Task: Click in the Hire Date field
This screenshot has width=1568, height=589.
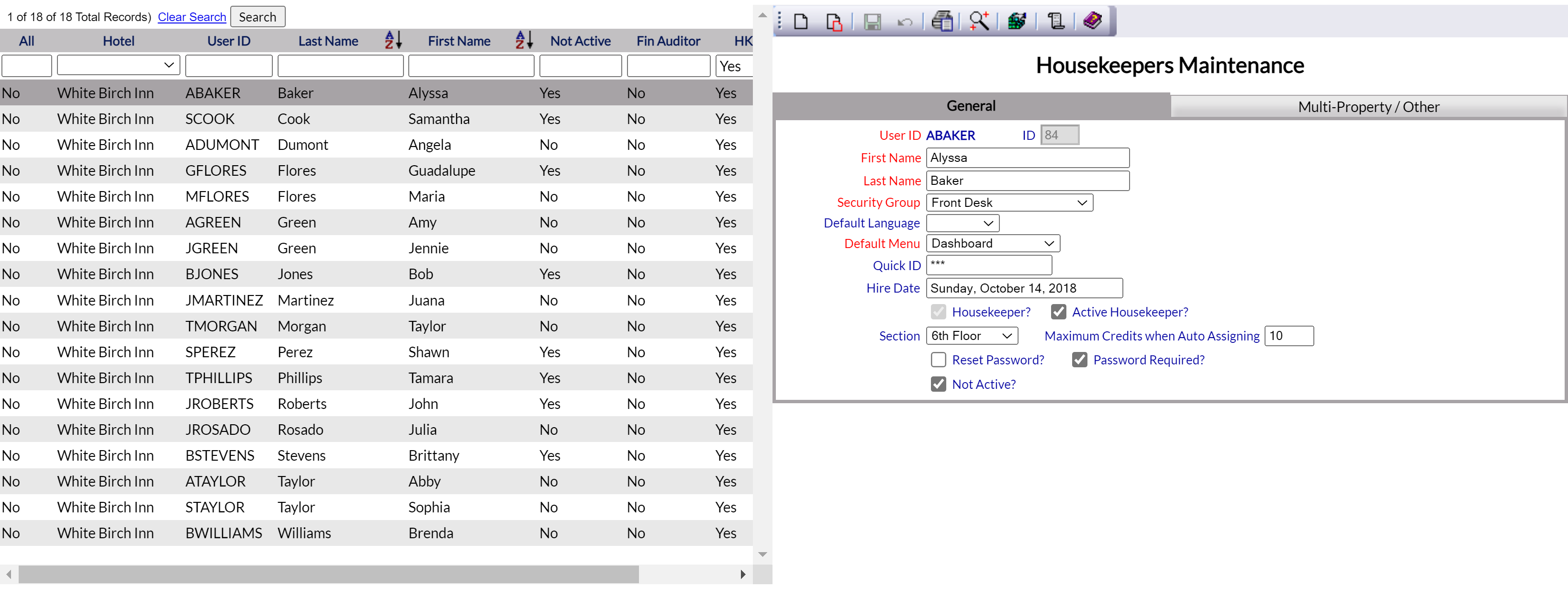Action: pos(1024,289)
